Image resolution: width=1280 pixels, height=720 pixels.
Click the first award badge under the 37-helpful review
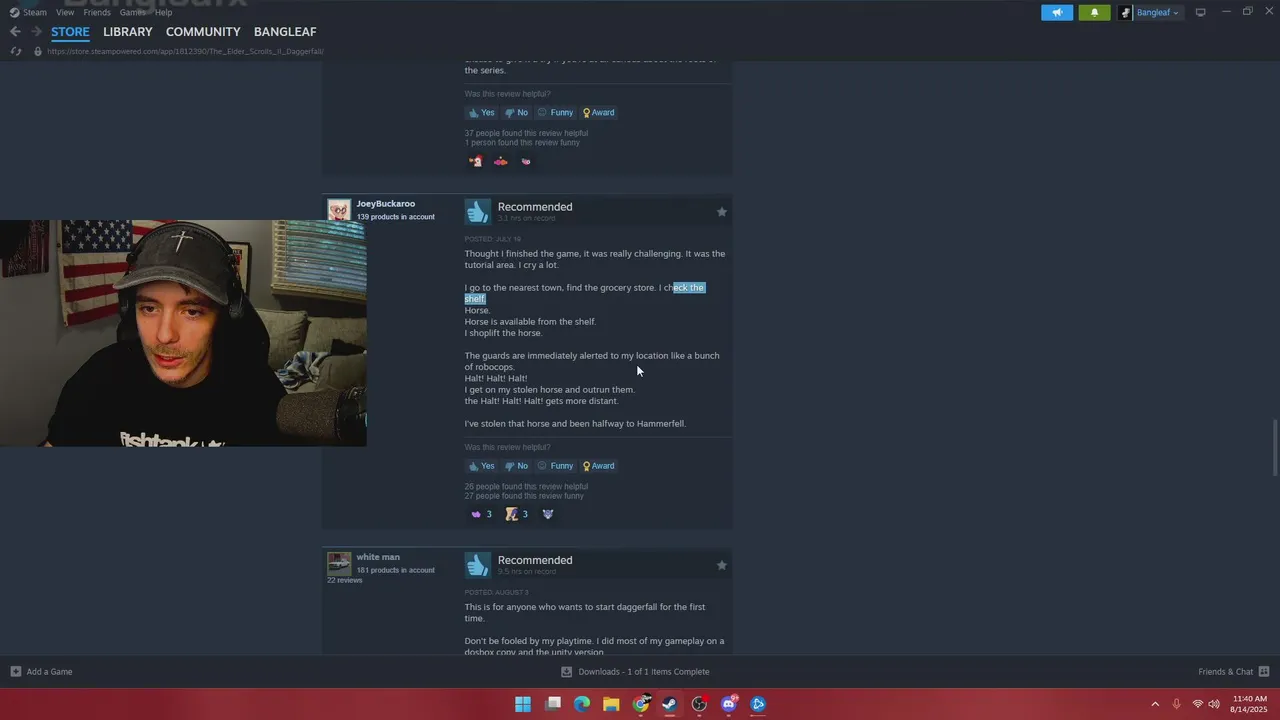476,161
